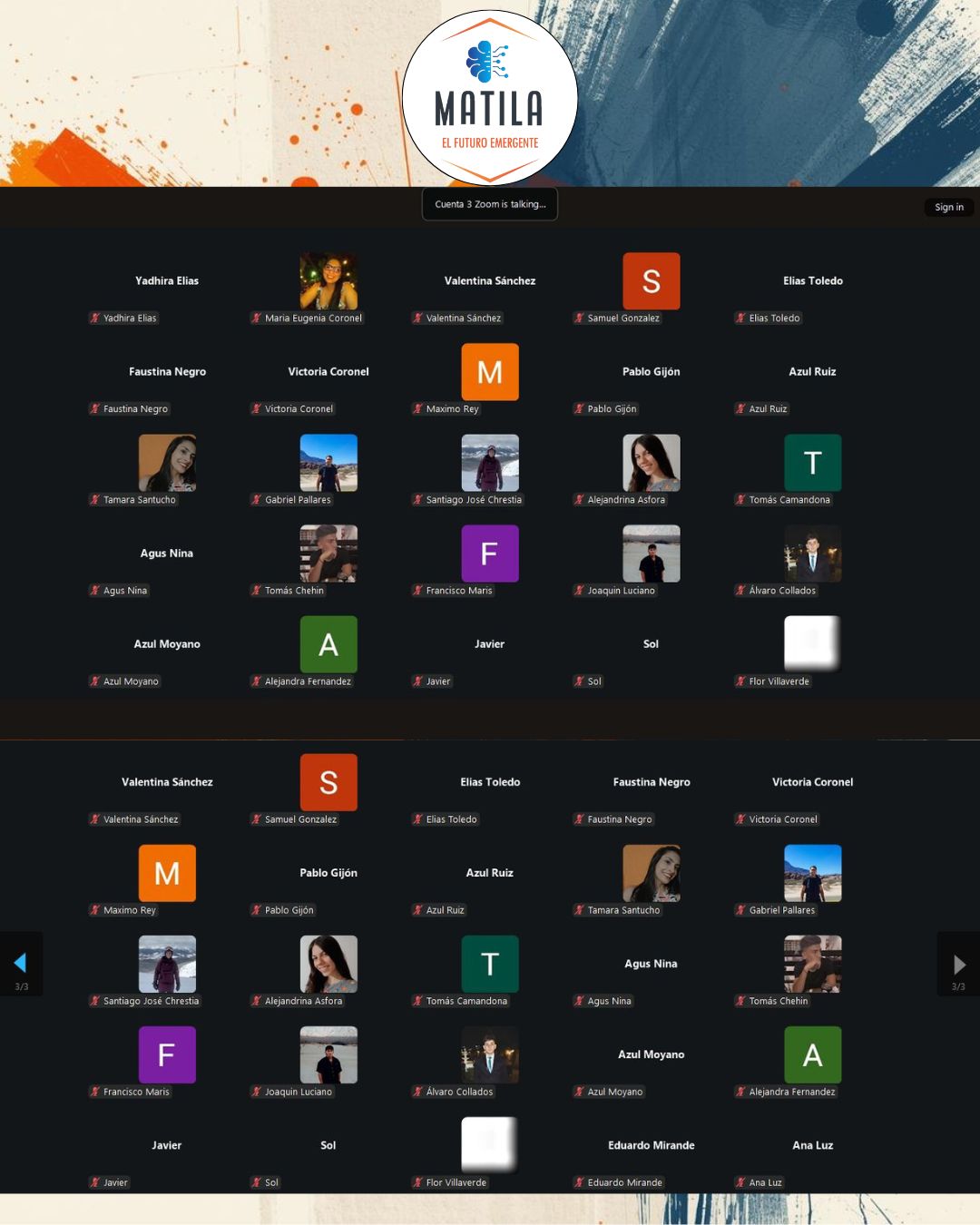Click the muted mic icon for Eduardo Mirande
The height and width of the screenshot is (1225, 980).
coord(579,1182)
